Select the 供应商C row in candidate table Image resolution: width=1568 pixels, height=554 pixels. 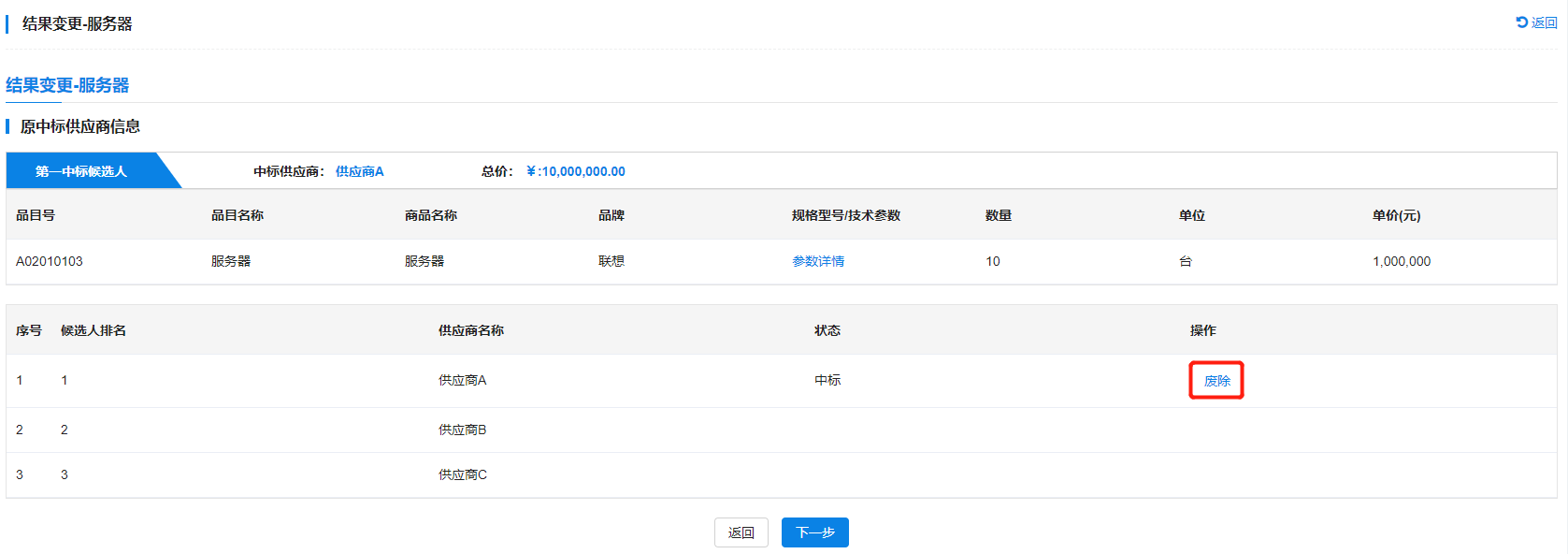463,474
